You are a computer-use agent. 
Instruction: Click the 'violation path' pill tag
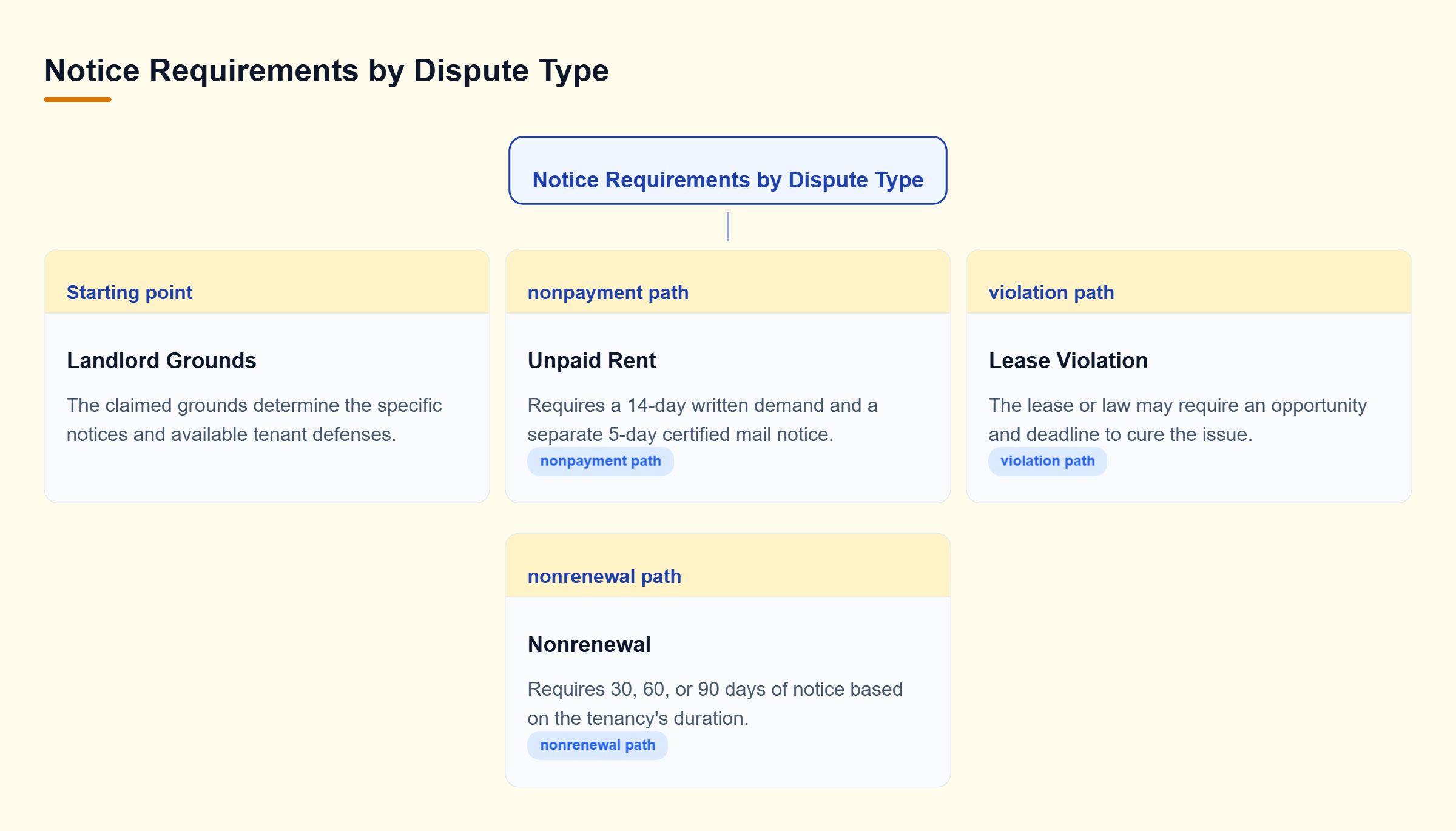(x=1048, y=461)
